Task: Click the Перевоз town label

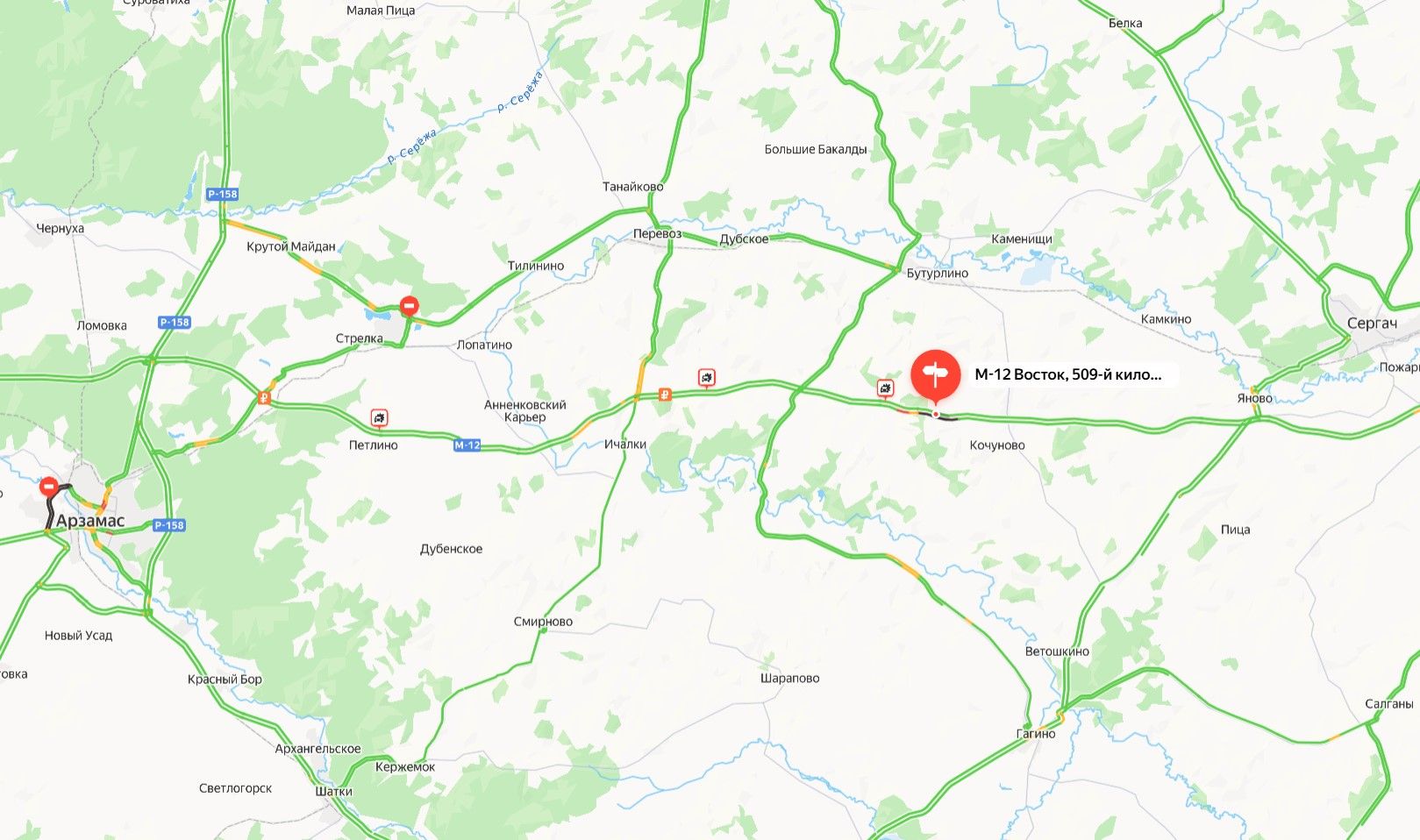Action: [657, 234]
